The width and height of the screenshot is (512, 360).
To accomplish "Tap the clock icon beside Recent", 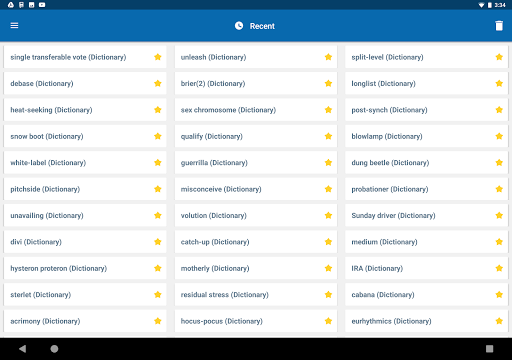I will point(239,26).
